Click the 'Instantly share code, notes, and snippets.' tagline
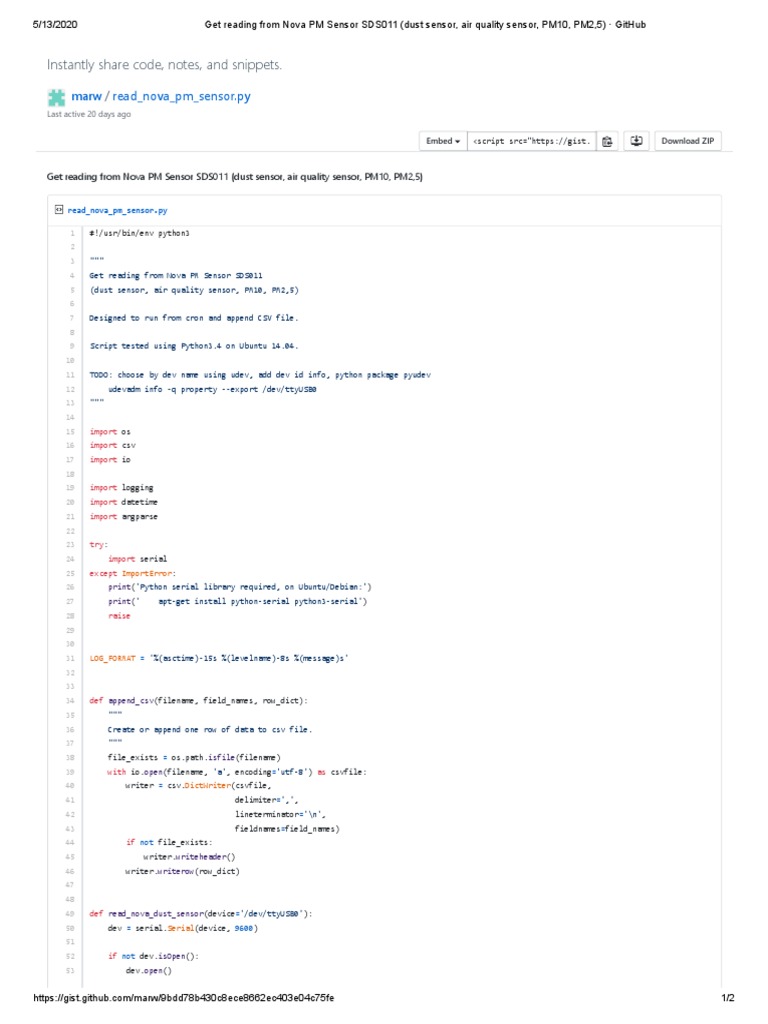 [164, 65]
